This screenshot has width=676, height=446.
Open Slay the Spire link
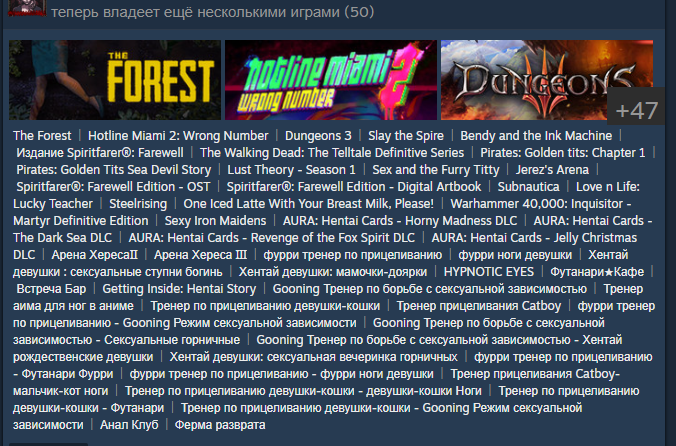406,136
